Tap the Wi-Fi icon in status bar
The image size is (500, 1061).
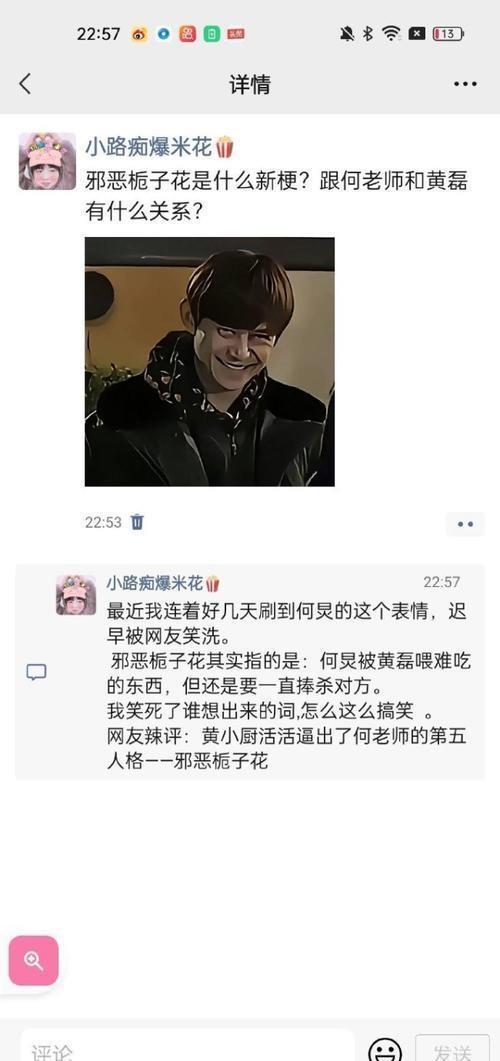391,34
